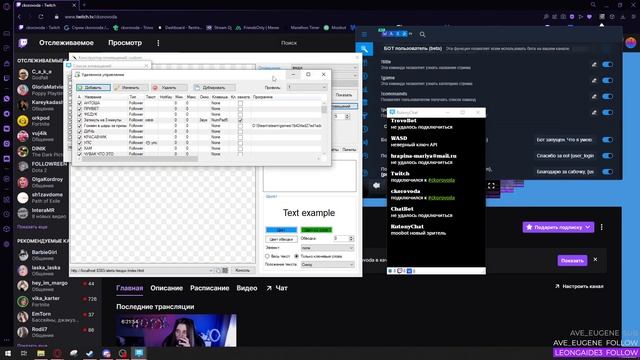The height and width of the screenshot is (360, 640).
Task: Click the edit pencil icon for the !title command
Action: click(594, 64)
